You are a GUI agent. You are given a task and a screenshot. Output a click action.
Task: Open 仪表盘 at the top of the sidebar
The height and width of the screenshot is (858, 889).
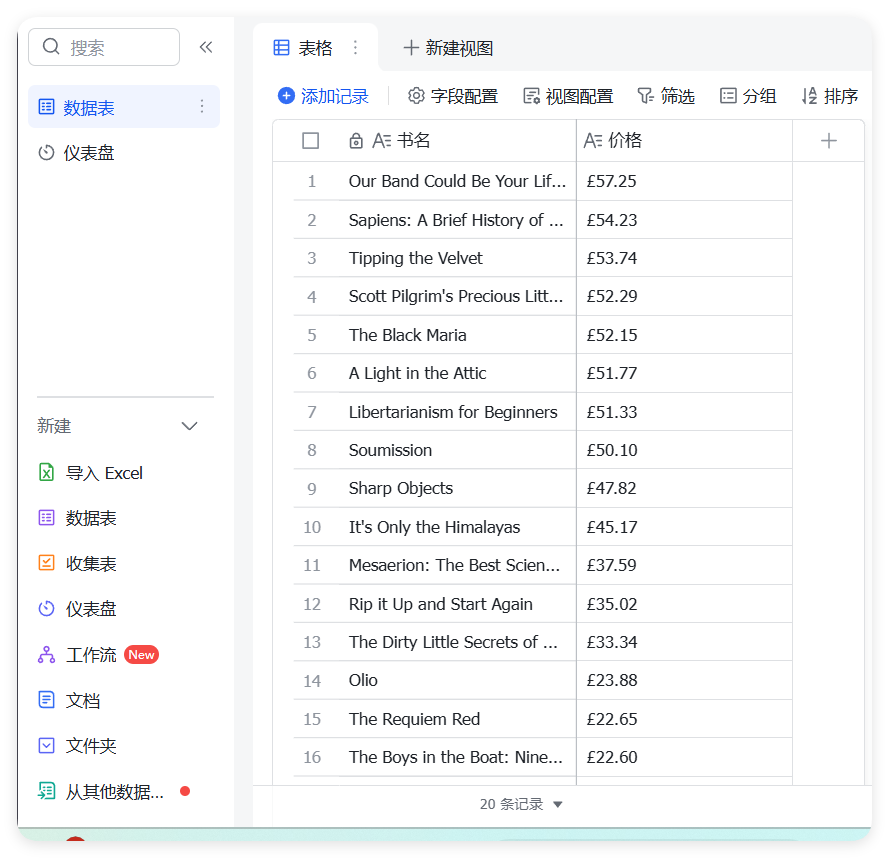pyautogui.click(x=124, y=153)
